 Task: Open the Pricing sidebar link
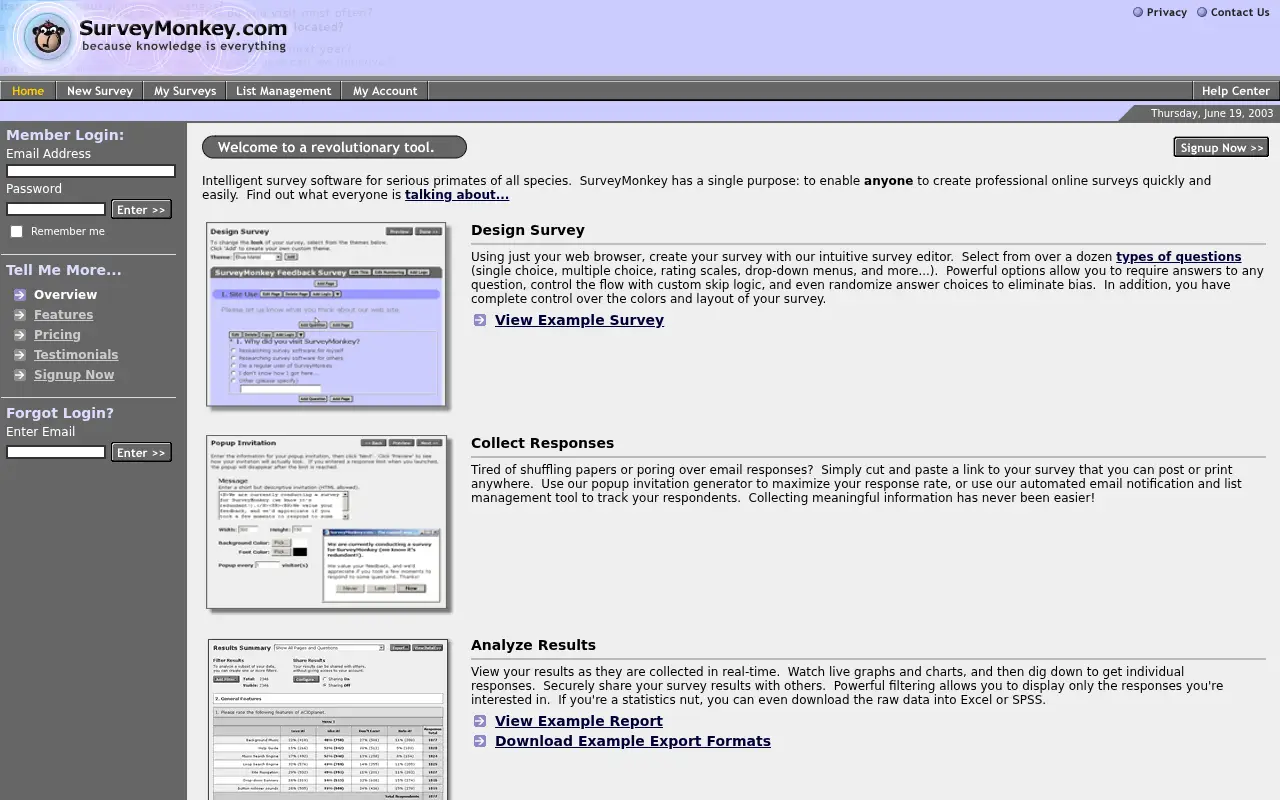[x=57, y=335]
